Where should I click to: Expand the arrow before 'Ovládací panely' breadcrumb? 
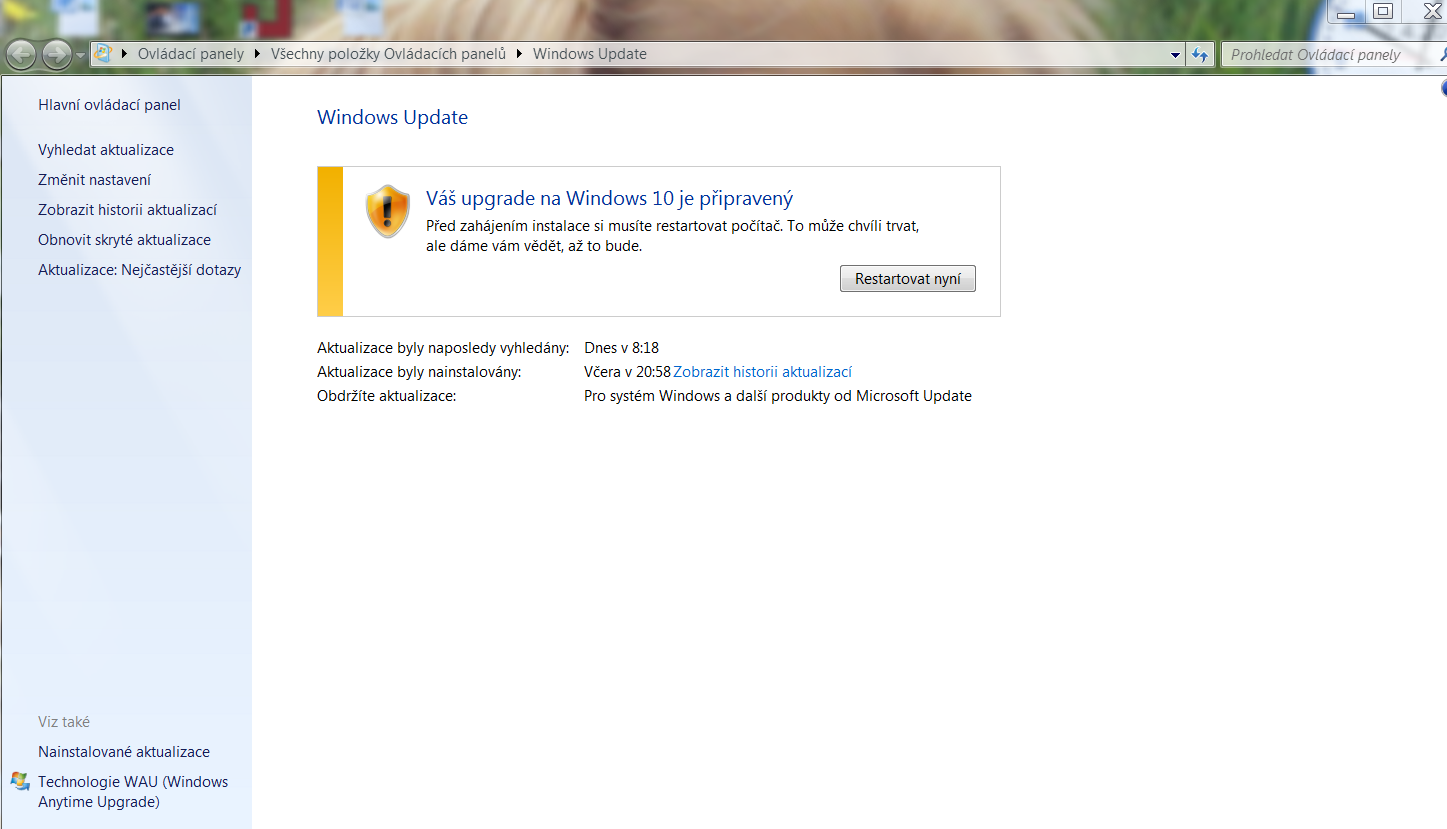125,54
